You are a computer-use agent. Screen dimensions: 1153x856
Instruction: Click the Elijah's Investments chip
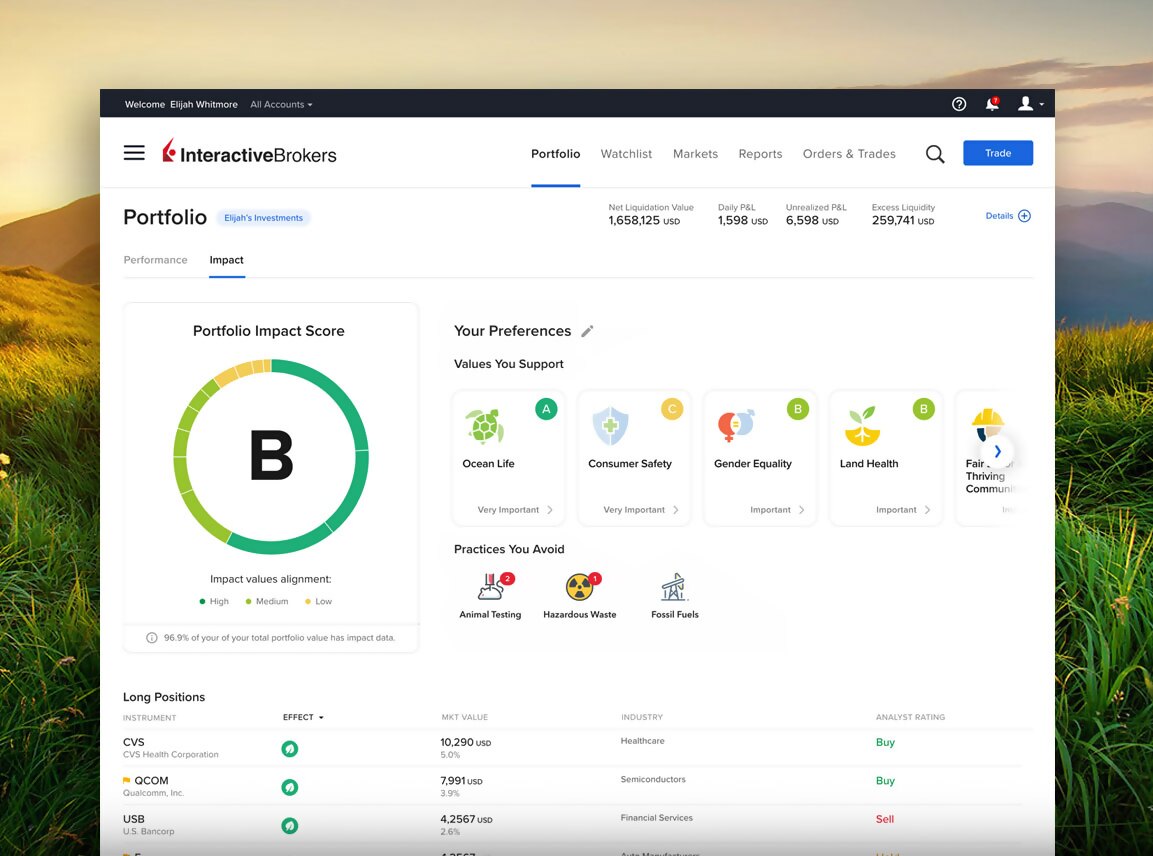point(263,217)
